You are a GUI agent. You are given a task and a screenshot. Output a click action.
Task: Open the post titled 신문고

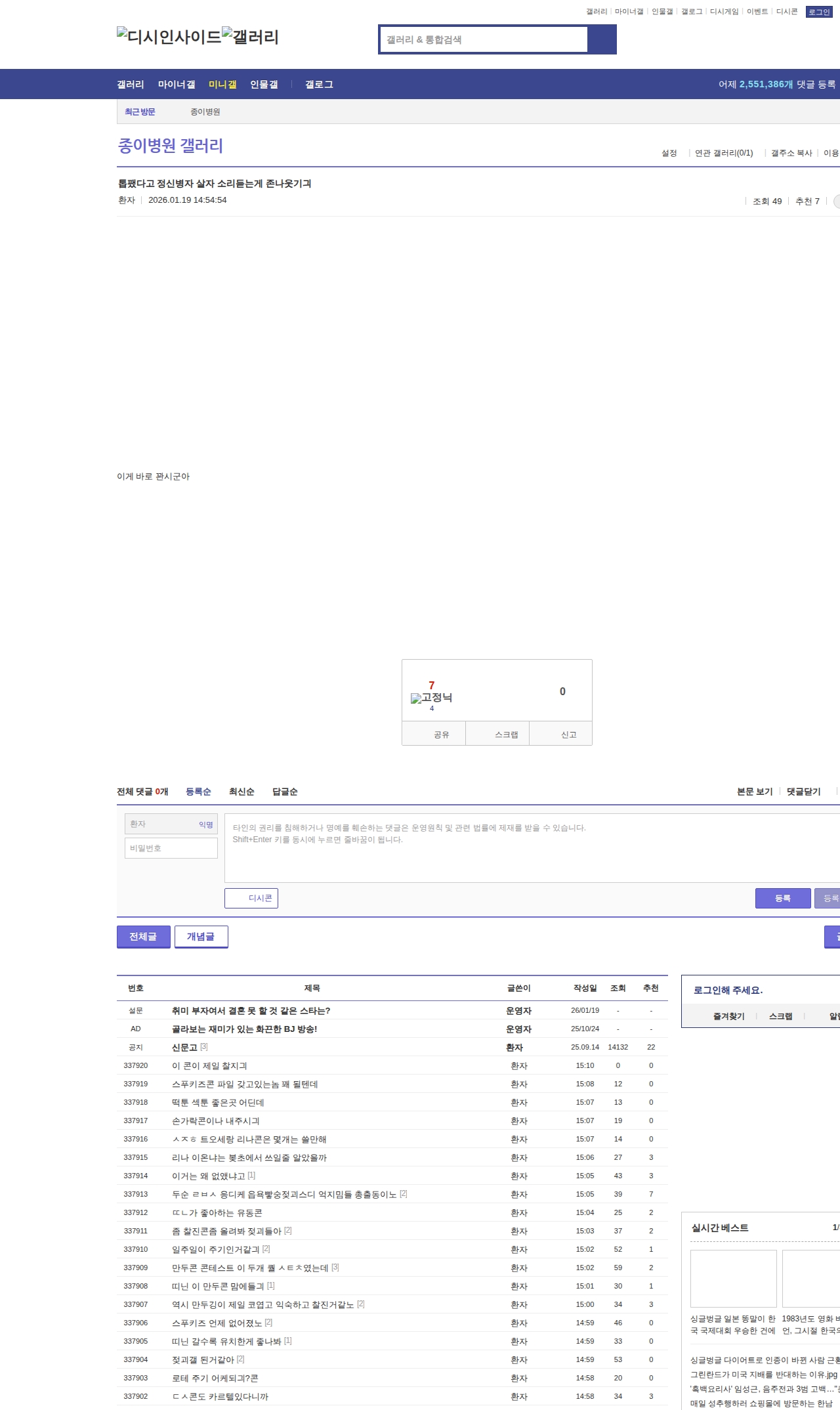coord(184,1047)
